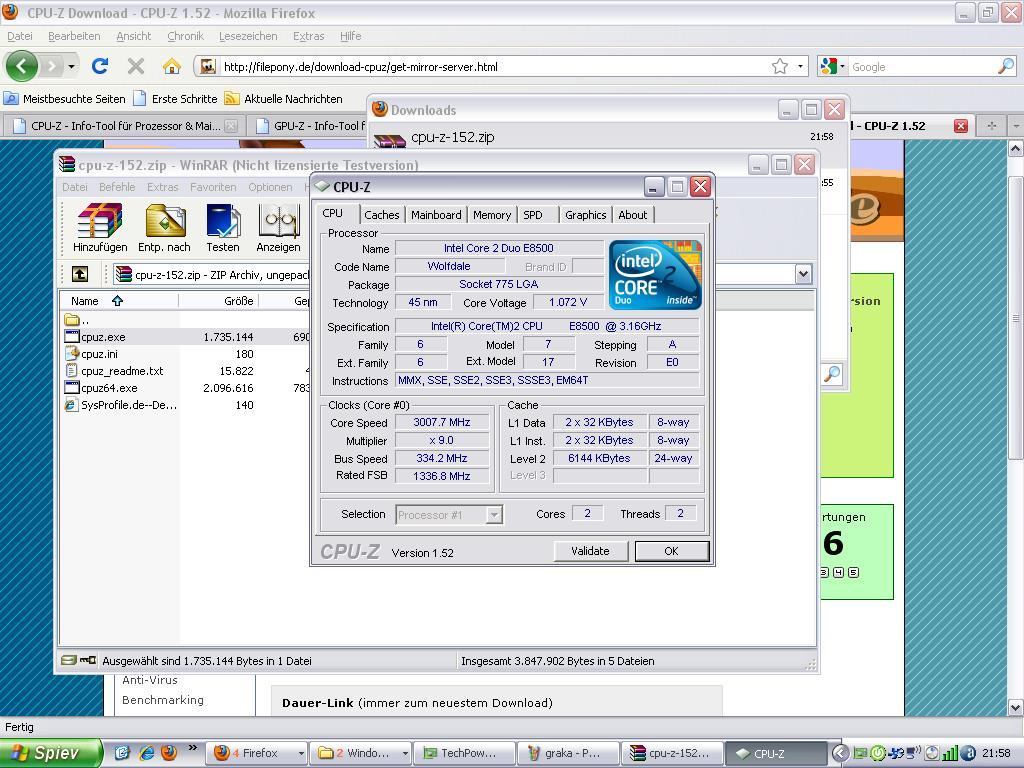The image size is (1024, 768).
Task: Click OK button in CPU-Z
Action: (x=671, y=551)
